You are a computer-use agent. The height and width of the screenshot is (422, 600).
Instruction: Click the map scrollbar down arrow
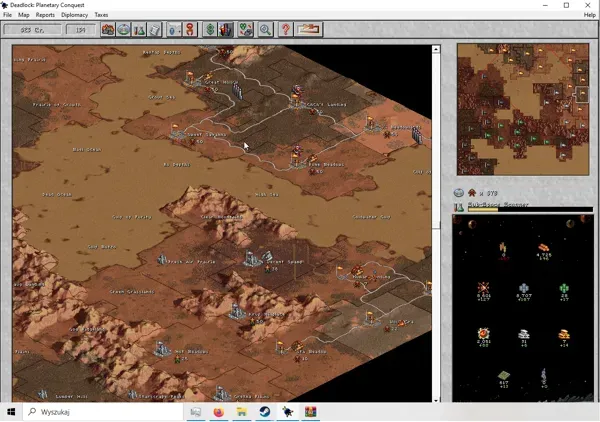click(x=436, y=400)
